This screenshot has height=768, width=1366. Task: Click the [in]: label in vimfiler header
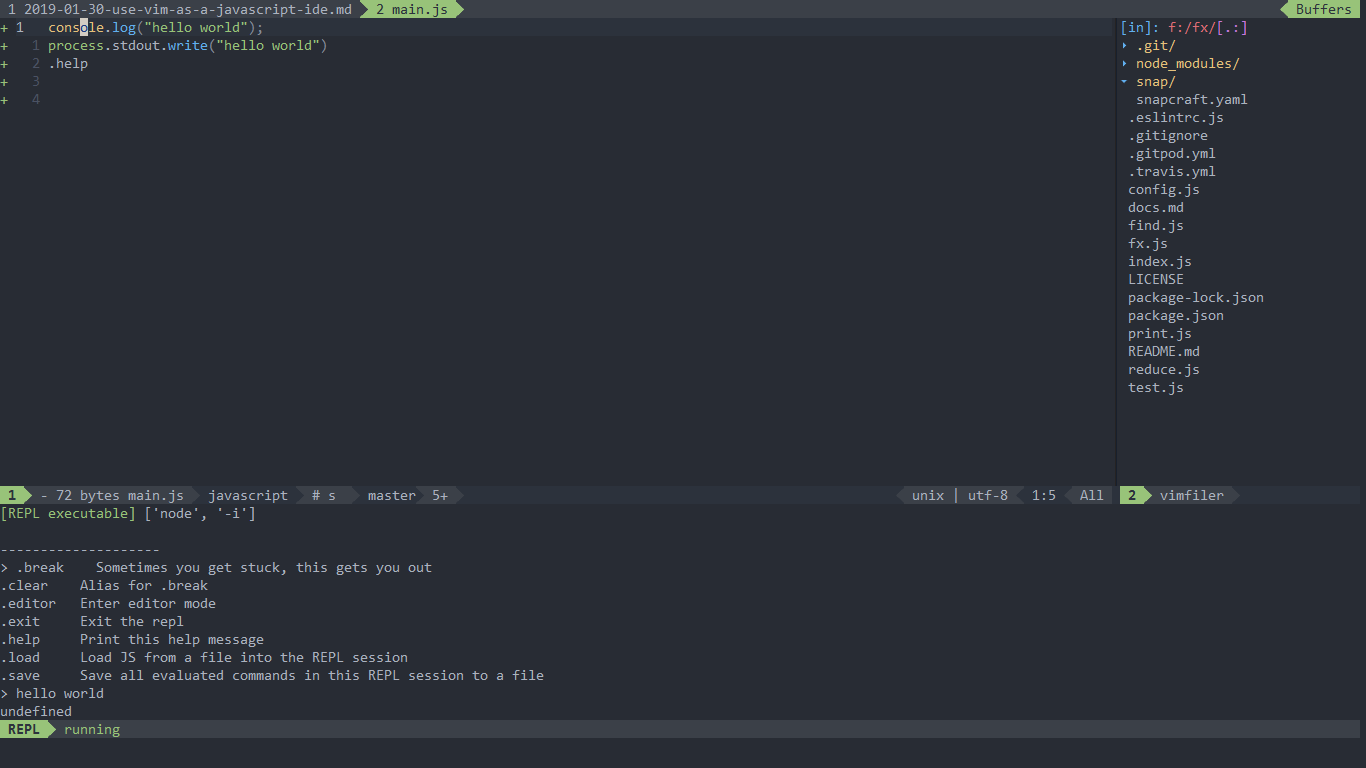coord(1140,27)
